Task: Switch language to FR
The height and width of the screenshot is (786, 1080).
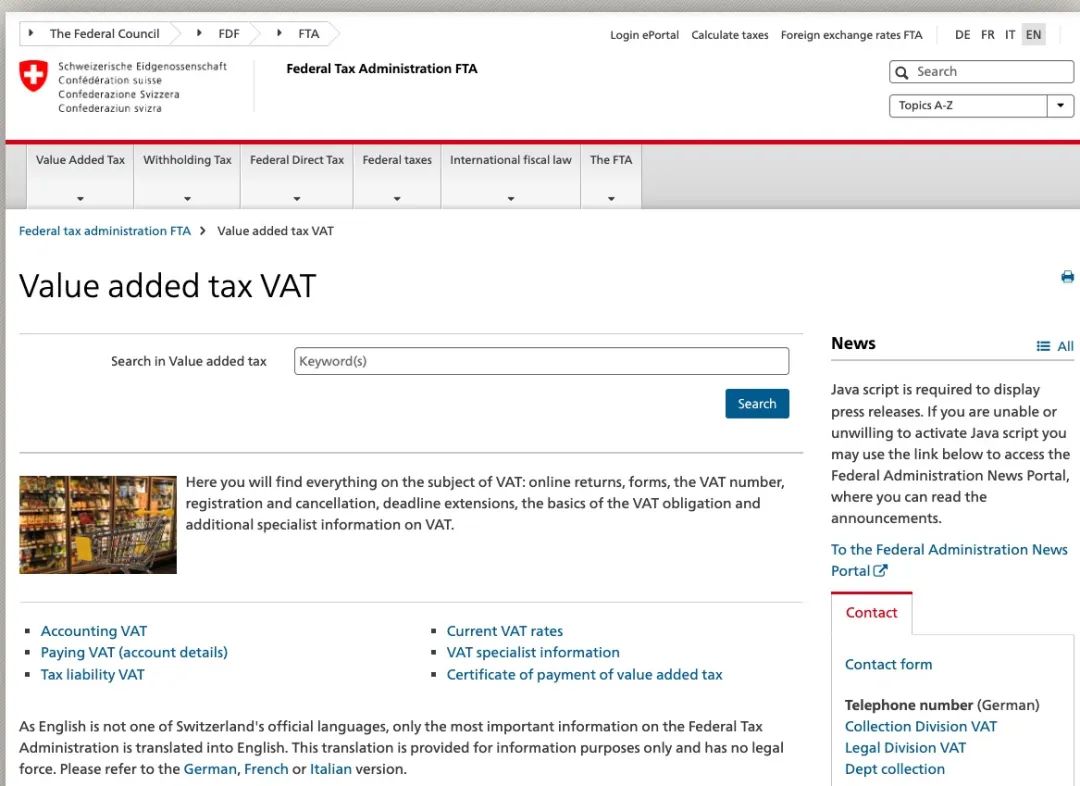Action: click(987, 34)
